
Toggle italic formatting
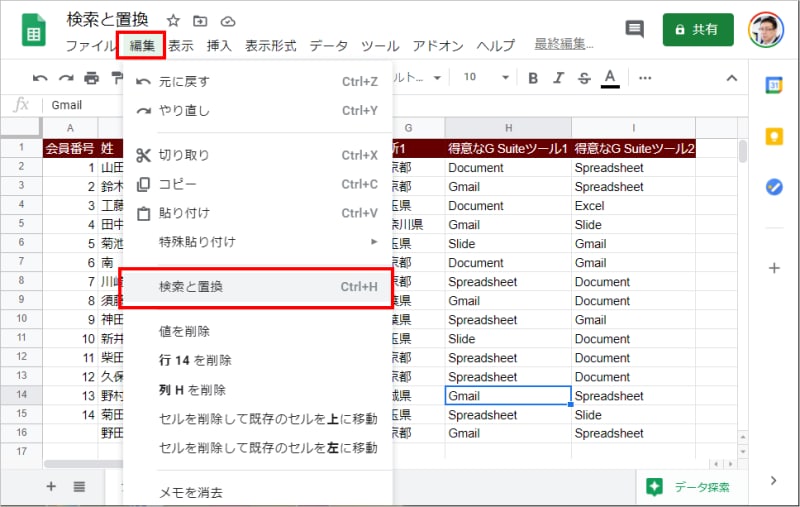point(559,78)
